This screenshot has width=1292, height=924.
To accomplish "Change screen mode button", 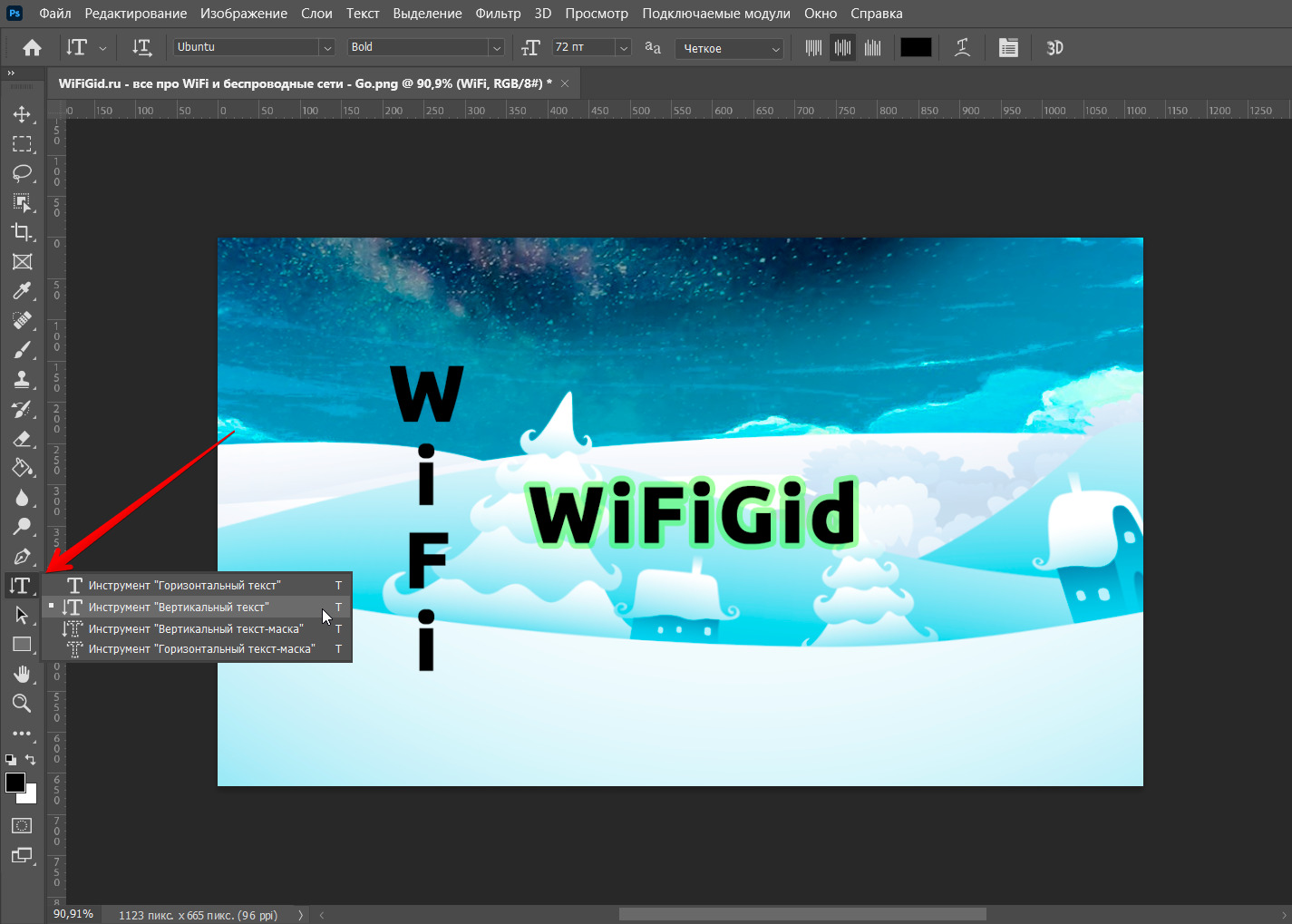I will click(x=22, y=855).
